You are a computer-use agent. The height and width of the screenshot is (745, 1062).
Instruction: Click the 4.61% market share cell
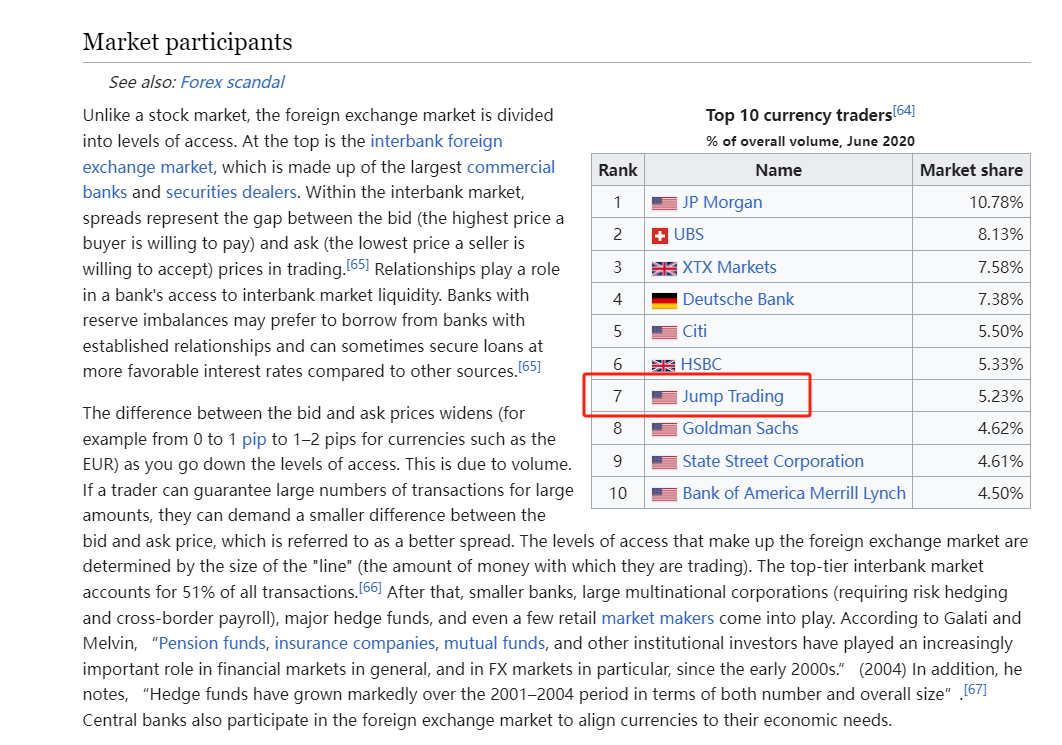click(971, 461)
